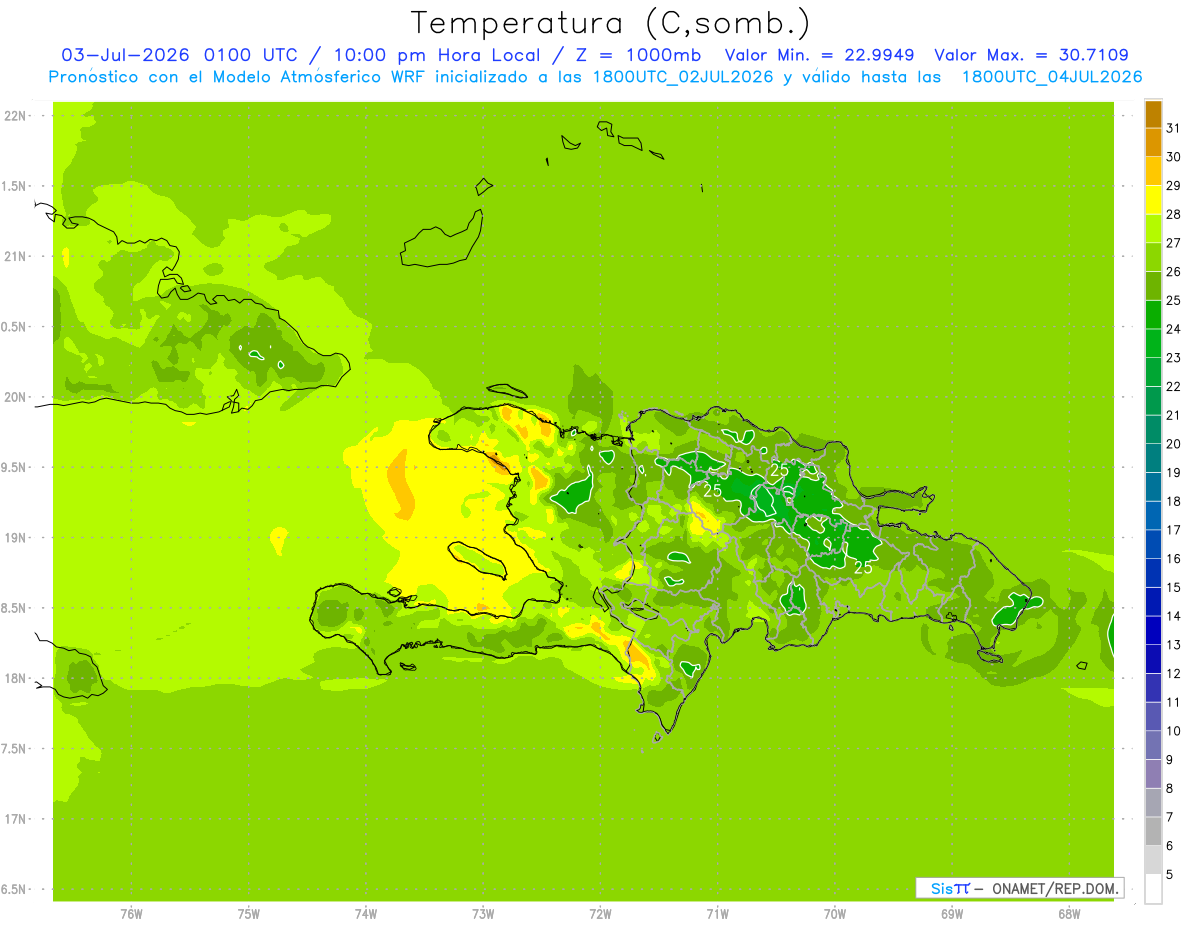Image resolution: width=1200 pixels, height=927 pixels.
Task: Click the colorbar scale value '30'
Action: click(1174, 156)
